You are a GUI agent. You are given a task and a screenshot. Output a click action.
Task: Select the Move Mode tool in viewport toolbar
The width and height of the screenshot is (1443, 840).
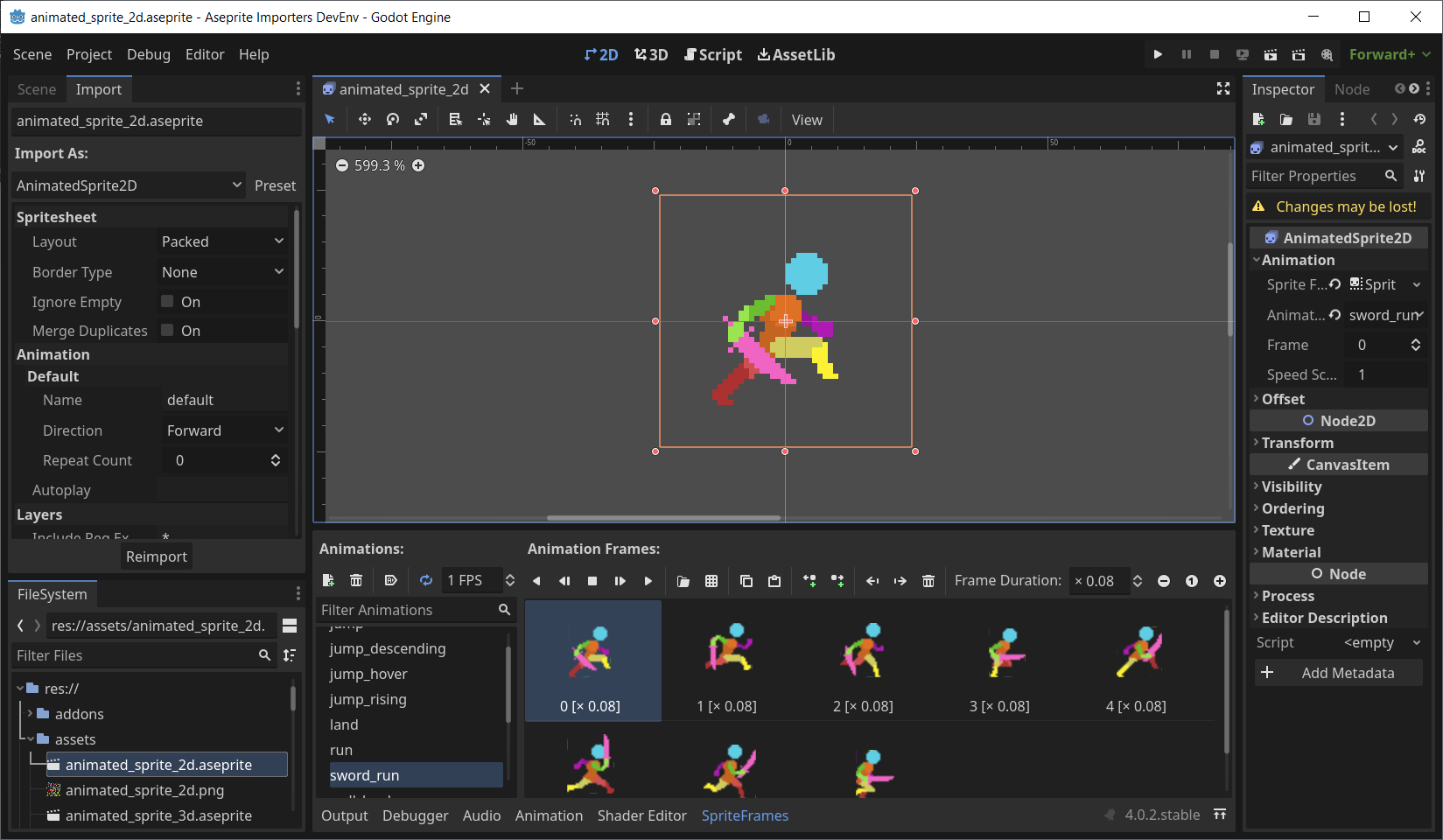click(x=365, y=120)
